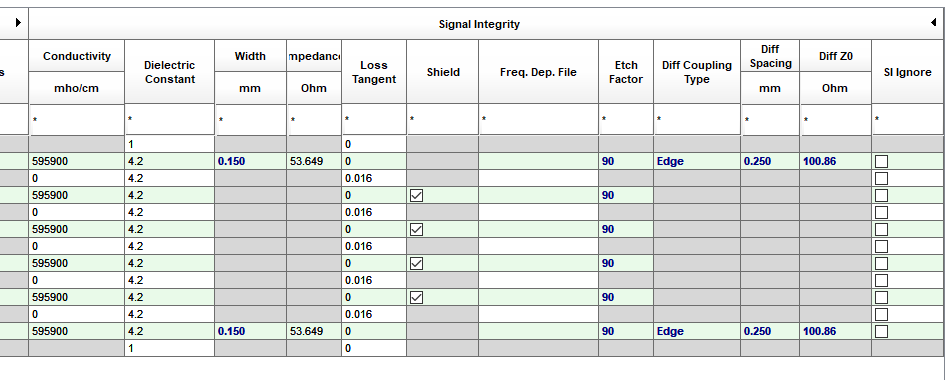Click the Etch Factor filter field
Viewport: 945px width, 380px height.
pos(626,119)
